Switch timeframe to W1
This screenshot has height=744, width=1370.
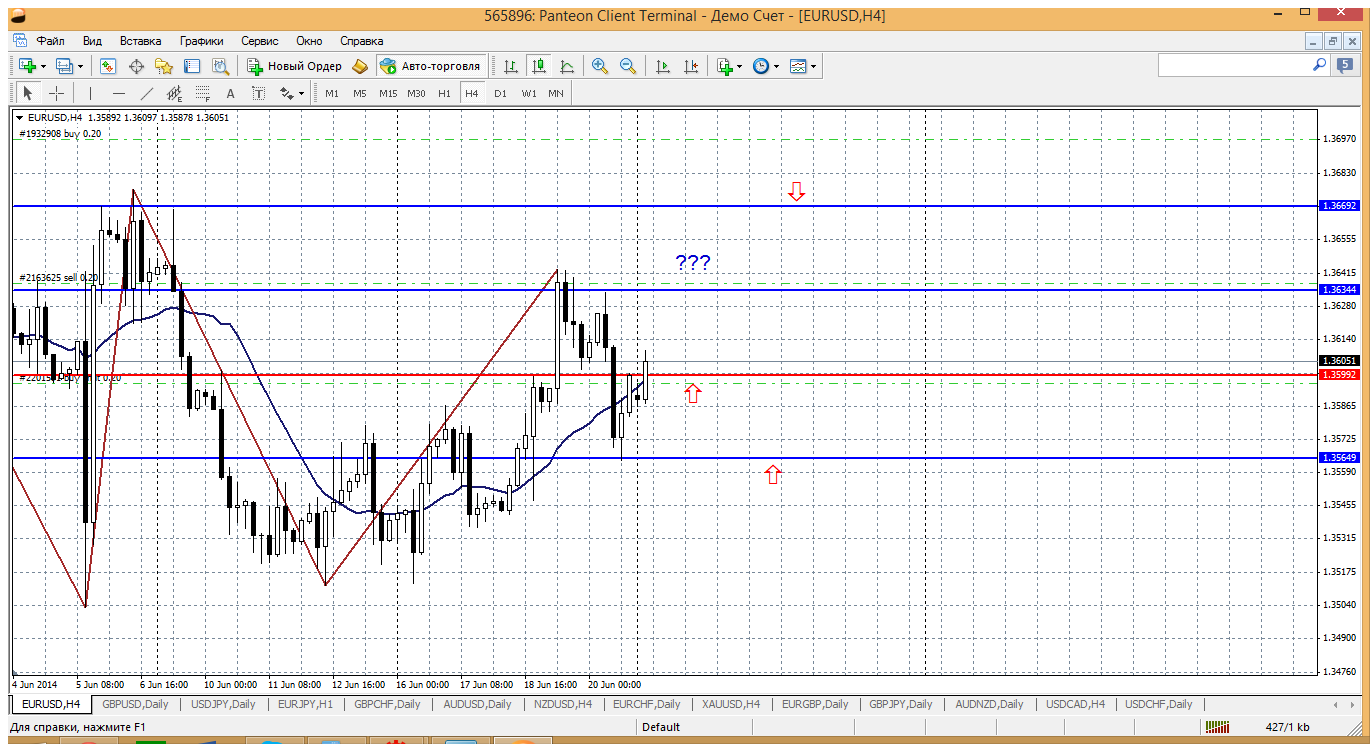[x=529, y=93]
